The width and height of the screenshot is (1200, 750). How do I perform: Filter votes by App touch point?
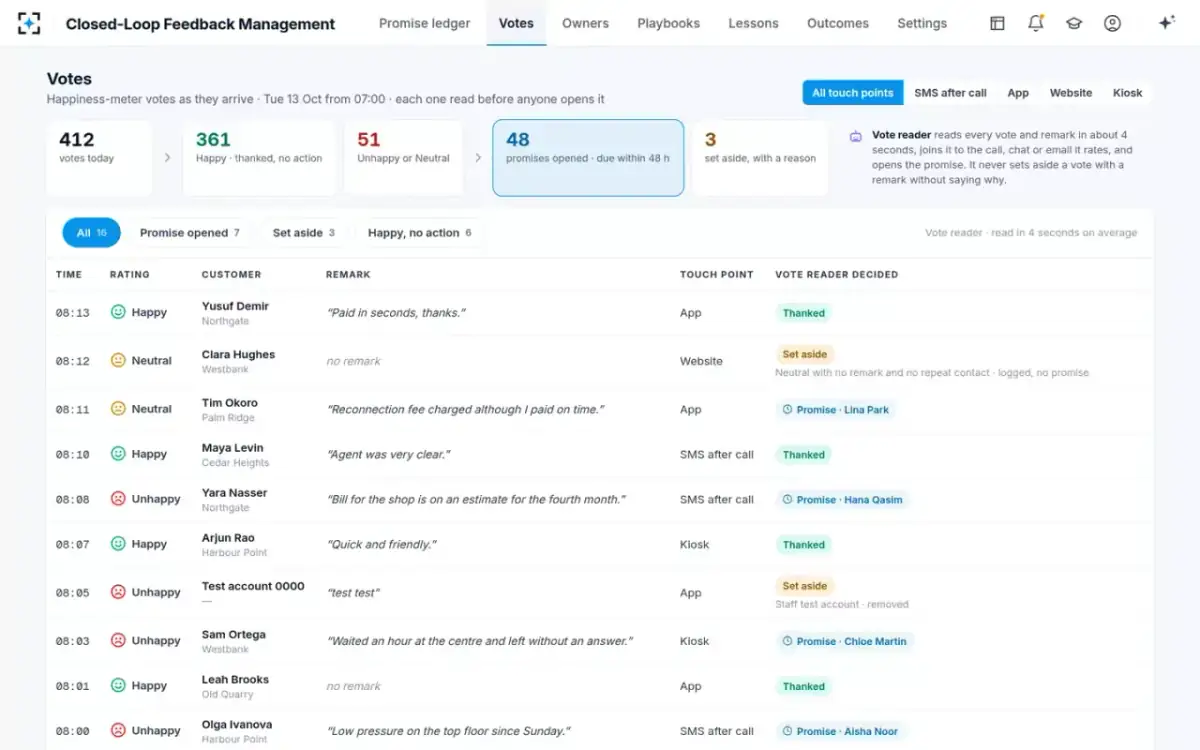pyautogui.click(x=1018, y=93)
